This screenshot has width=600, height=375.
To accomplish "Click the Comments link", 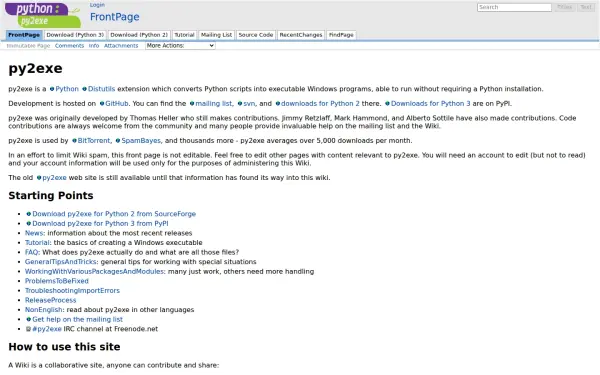I will (x=69, y=46).
